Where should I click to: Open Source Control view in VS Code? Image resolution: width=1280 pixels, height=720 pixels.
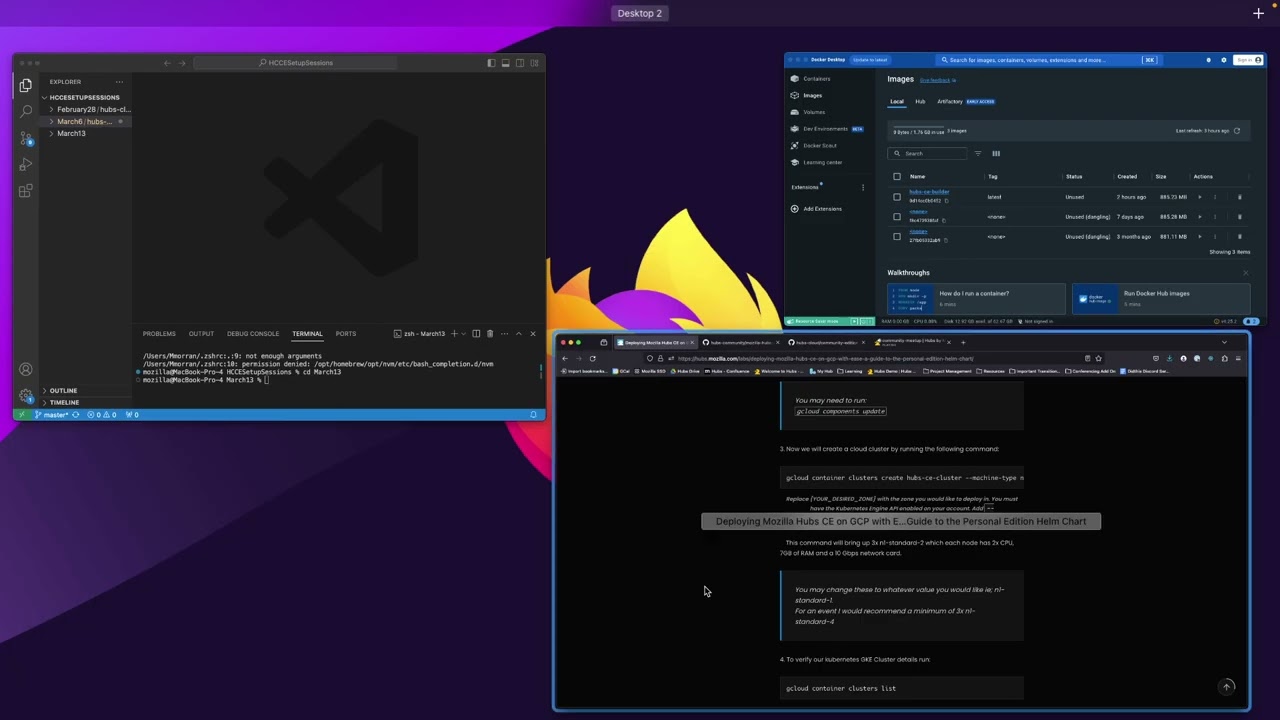26,138
